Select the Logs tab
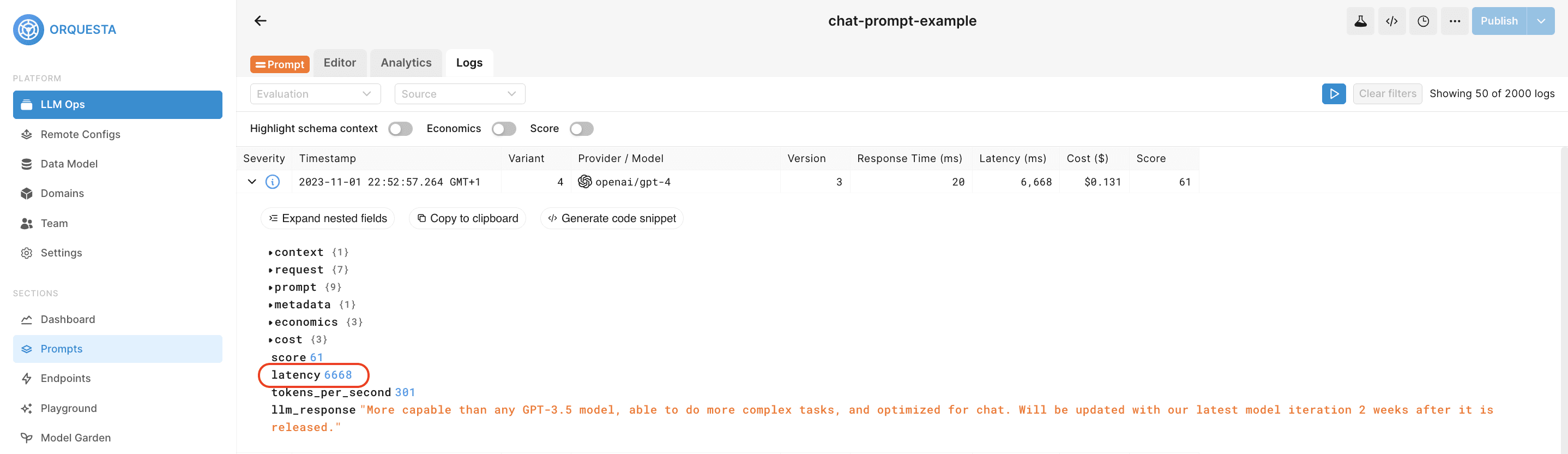Viewport: 1568px width, 454px height. point(469,63)
